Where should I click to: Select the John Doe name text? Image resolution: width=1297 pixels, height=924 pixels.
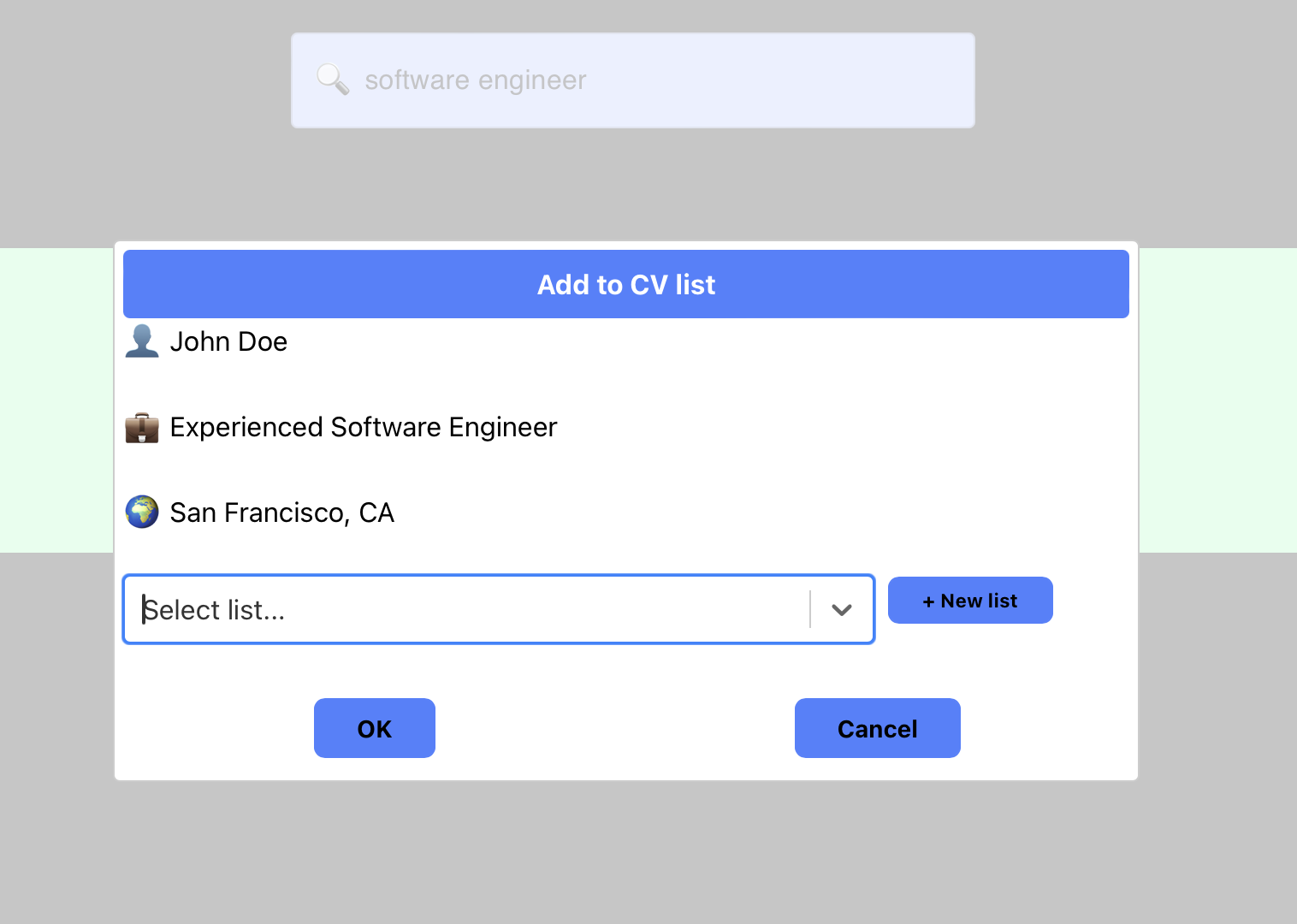click(x=228, y=342)
